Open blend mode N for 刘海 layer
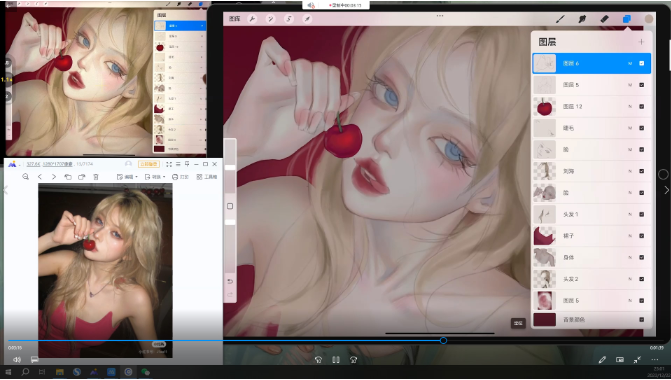Screen dimensions: 671x380 pyautogui.click(x=630, y=171)
